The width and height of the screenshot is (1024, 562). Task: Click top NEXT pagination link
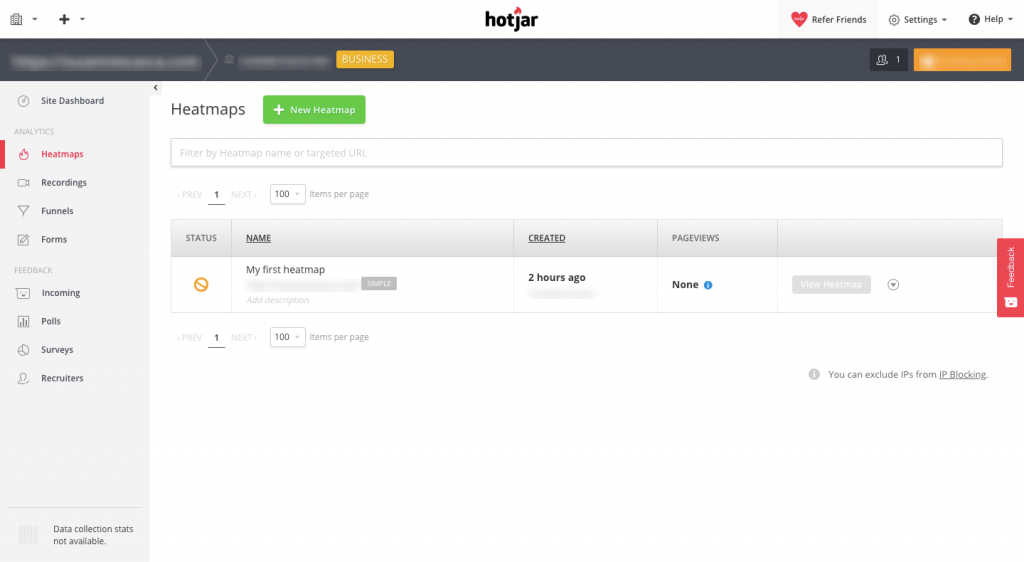[x=244, y=195]
